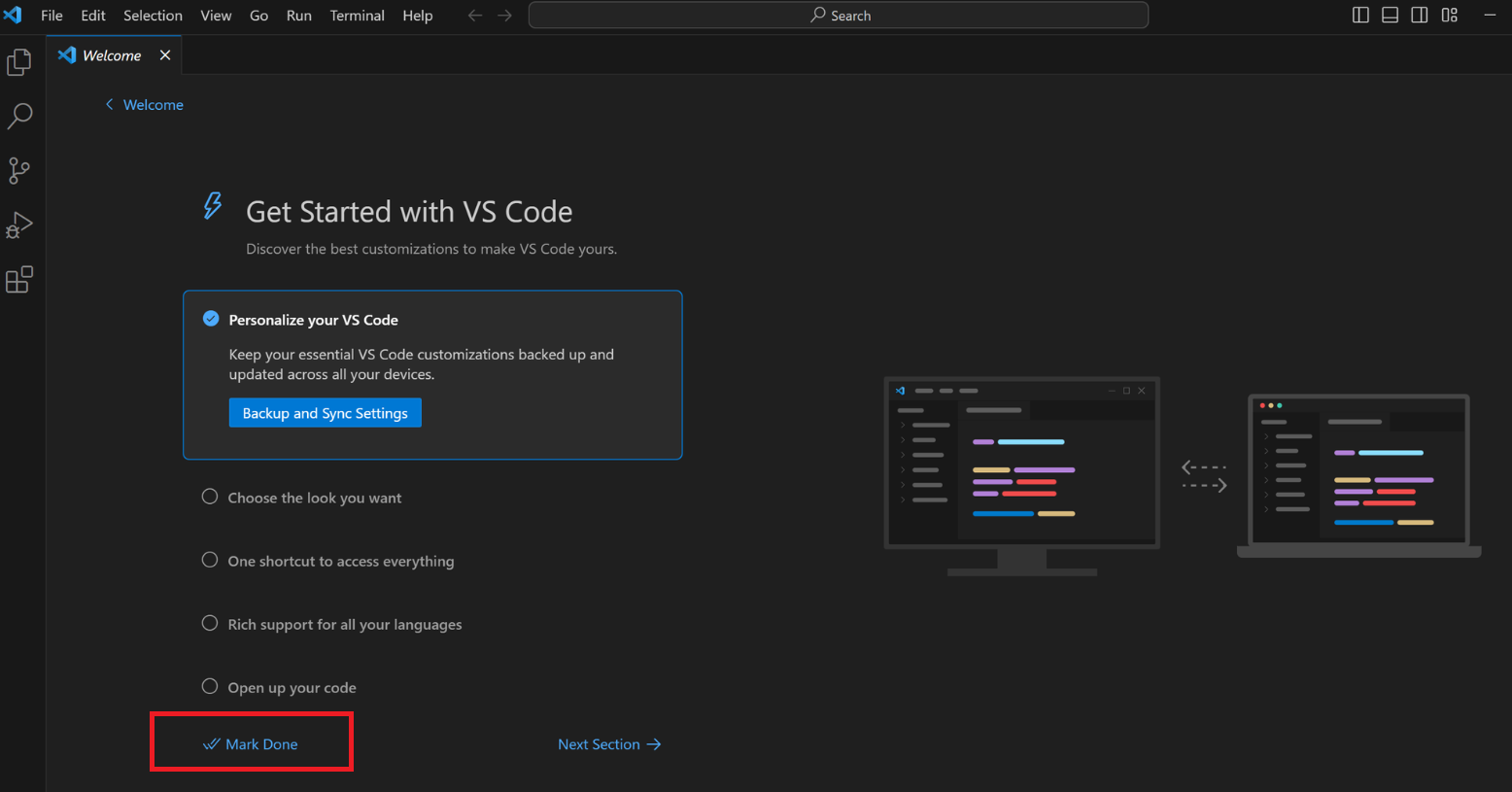The height and width of the screenshot is (792, 1512).
Task: Open the Go menu
Action: pyautogui.click(x=258, y=16)
